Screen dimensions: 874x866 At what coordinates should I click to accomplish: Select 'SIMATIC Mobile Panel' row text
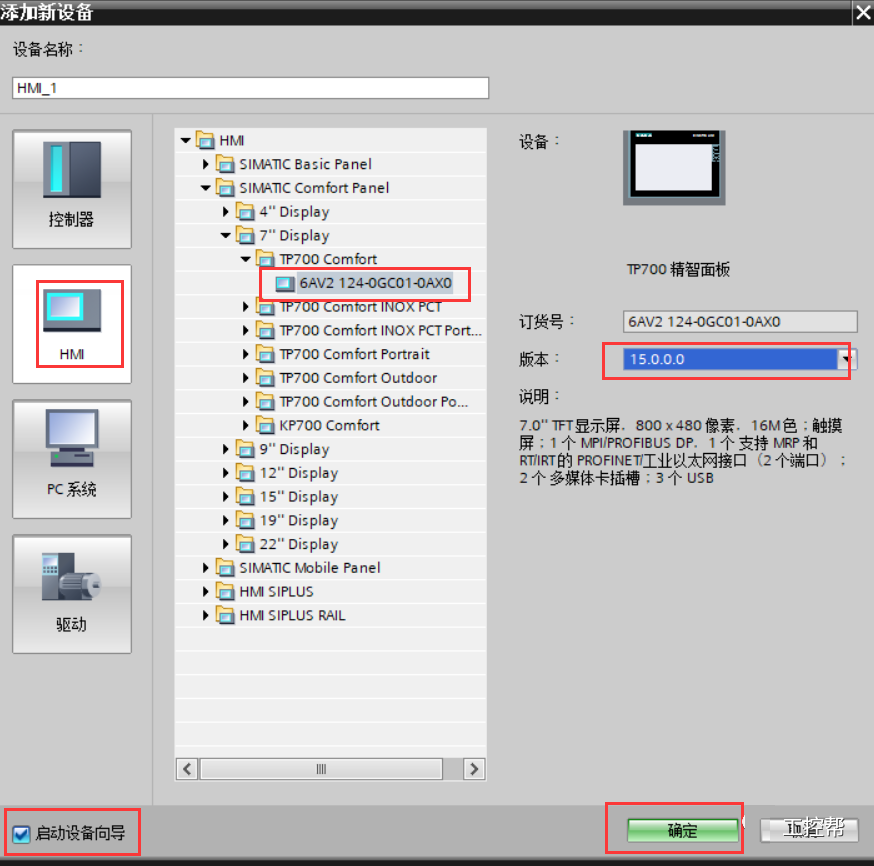click(310, 568)
